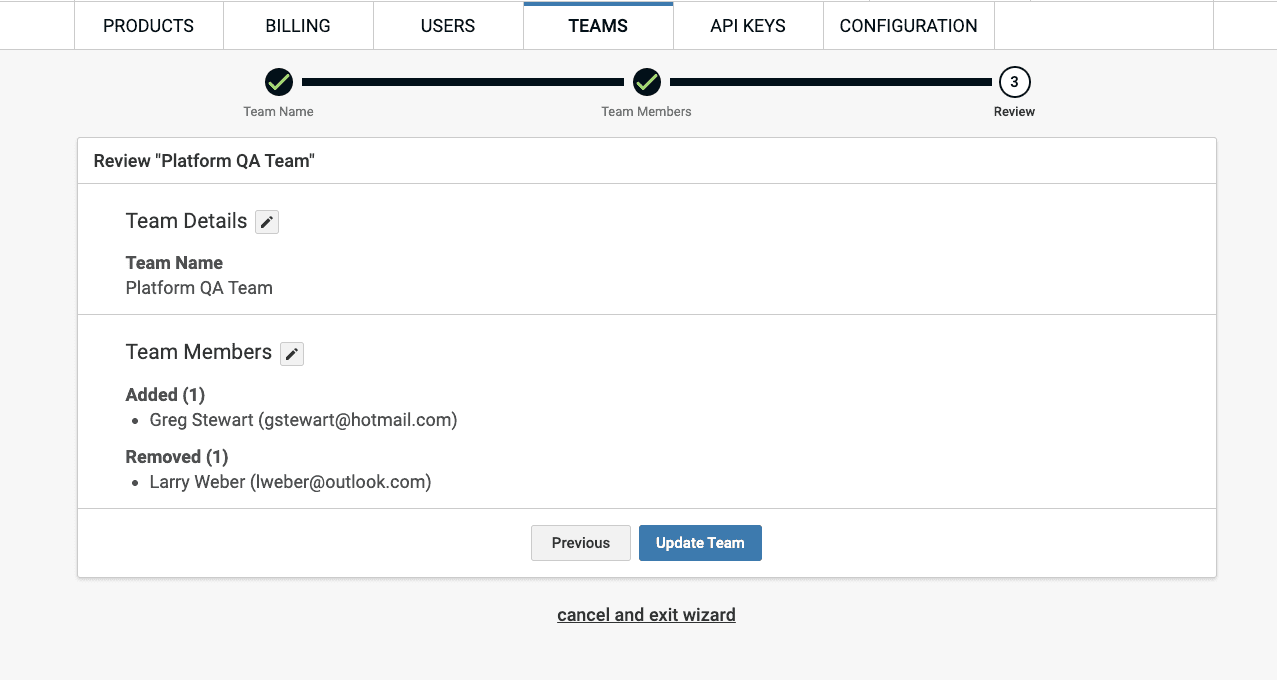Click progress bar between Team Members and Review
This screenshot has width=1277, height=680.
coord(830,82)
